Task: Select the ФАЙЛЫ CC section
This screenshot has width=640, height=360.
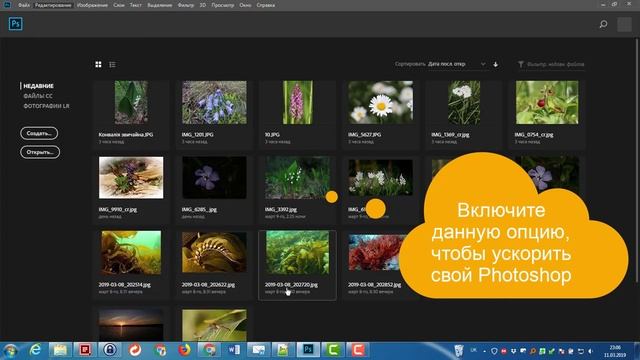Action: (38, 96)
